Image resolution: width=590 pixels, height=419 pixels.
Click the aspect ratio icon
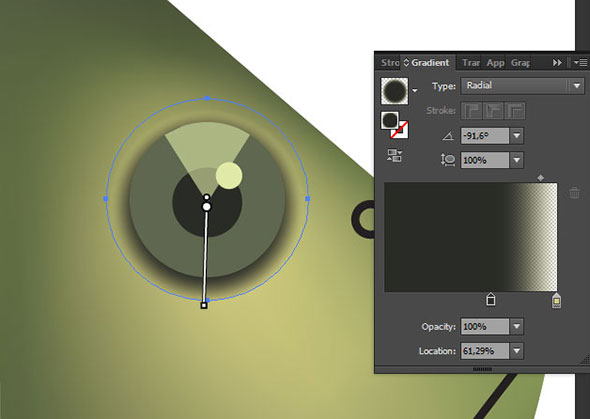click(x=448, y=160)
